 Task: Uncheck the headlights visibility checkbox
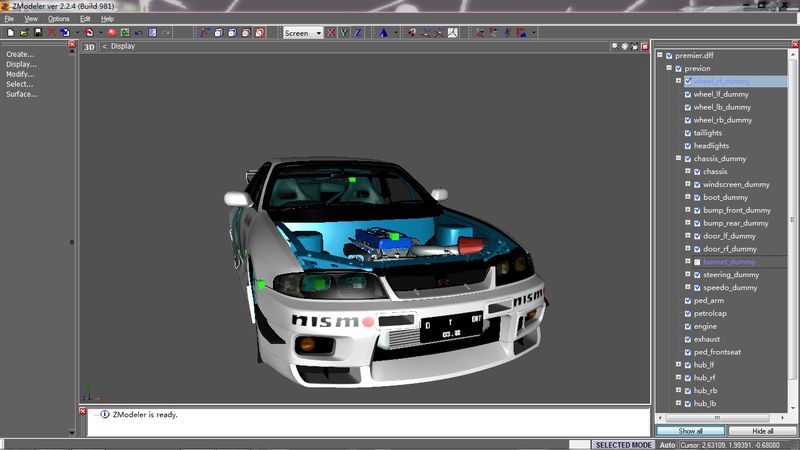click(x=688, y=146)
